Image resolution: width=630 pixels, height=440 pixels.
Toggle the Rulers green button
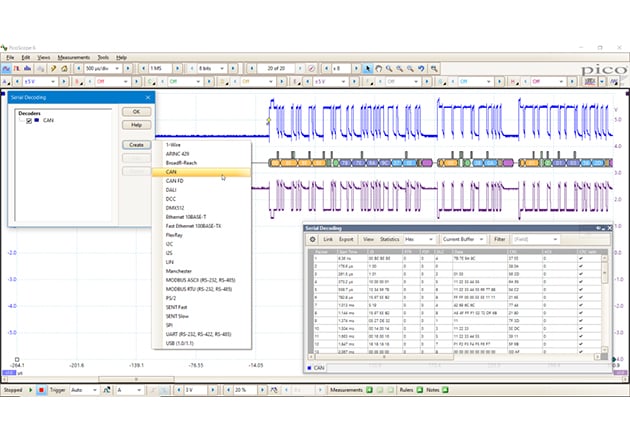coord(419,390)
